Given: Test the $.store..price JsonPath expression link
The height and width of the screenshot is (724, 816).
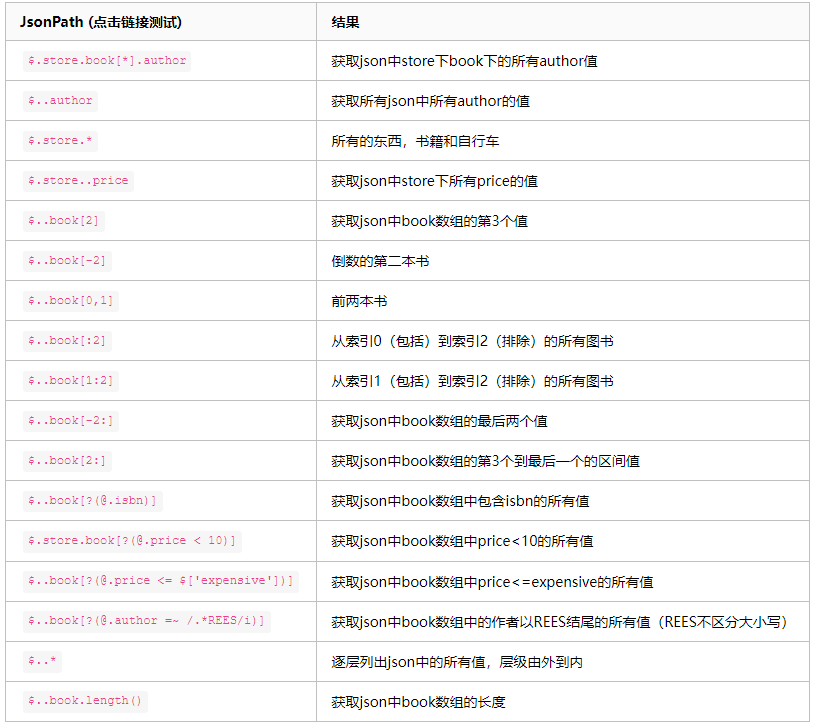Looking at the screenshot, I should coord(73,180).
